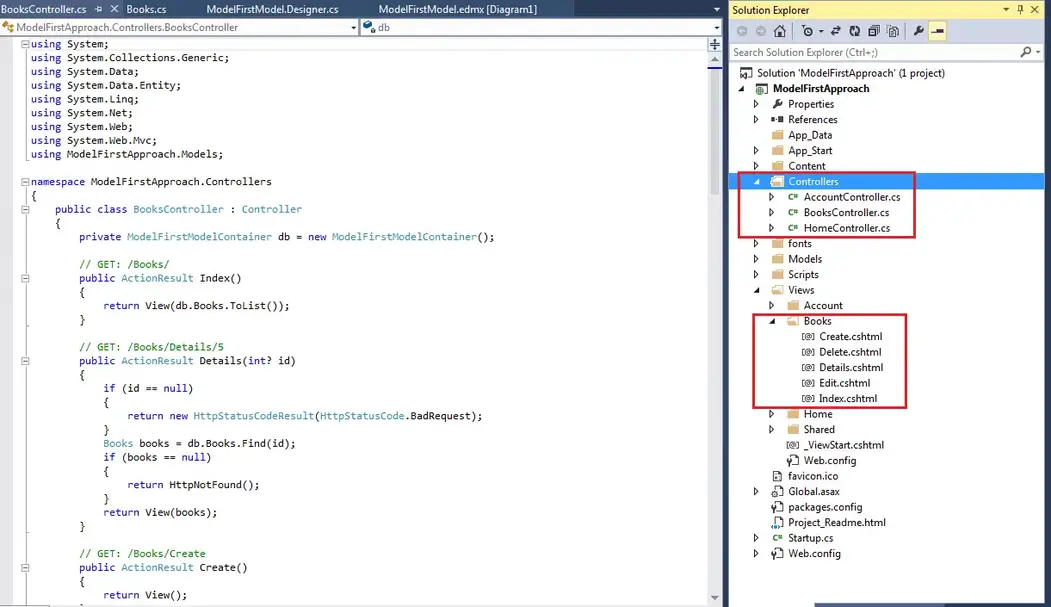The image size is (1051, 607).
Task: Close the BooksController.cs tab
Action: [x=114, y=9]
